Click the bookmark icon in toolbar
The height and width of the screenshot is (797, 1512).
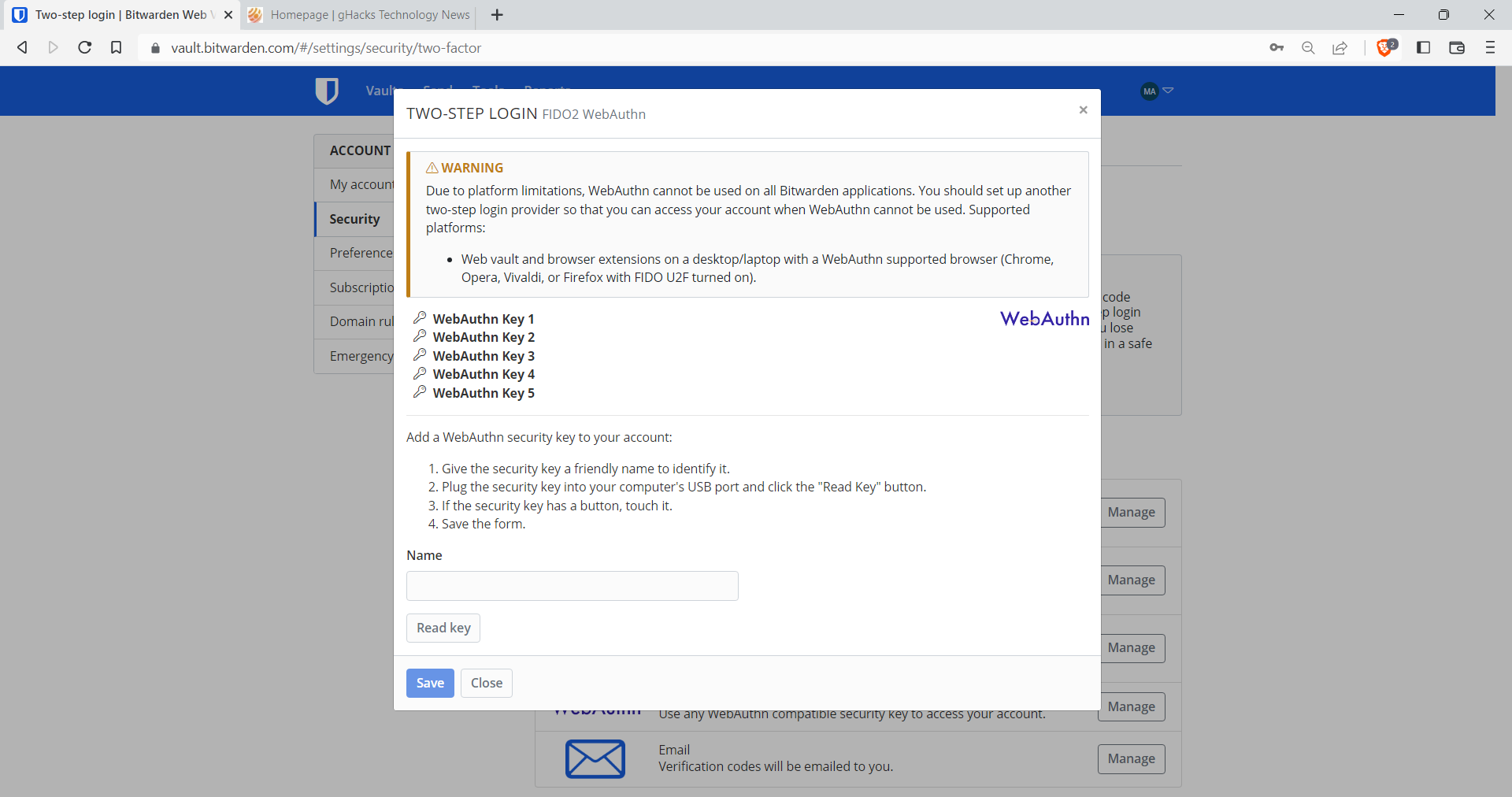coord(117,48)
